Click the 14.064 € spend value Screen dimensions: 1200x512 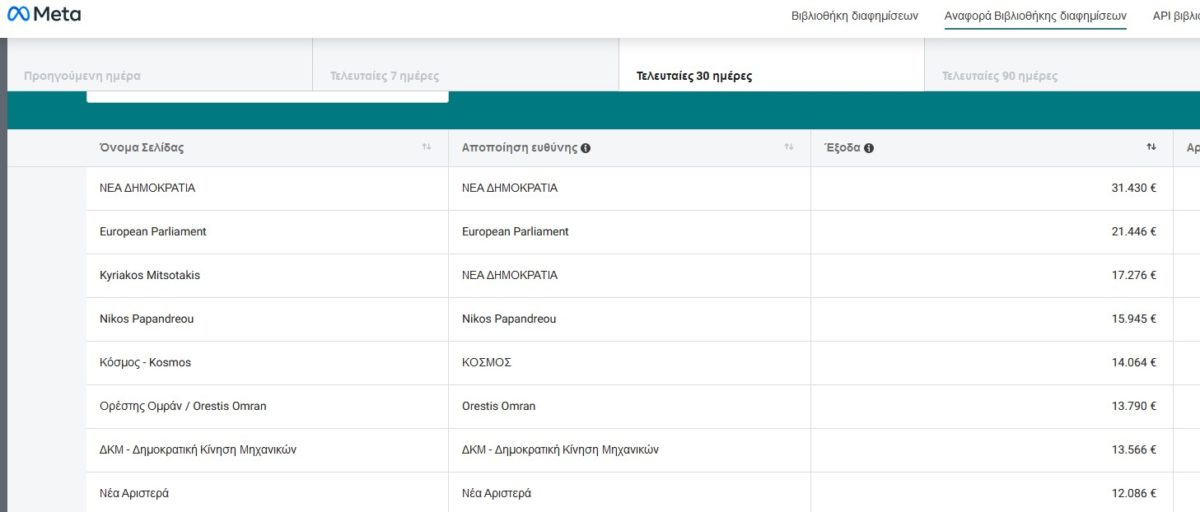pos(1134,362)
